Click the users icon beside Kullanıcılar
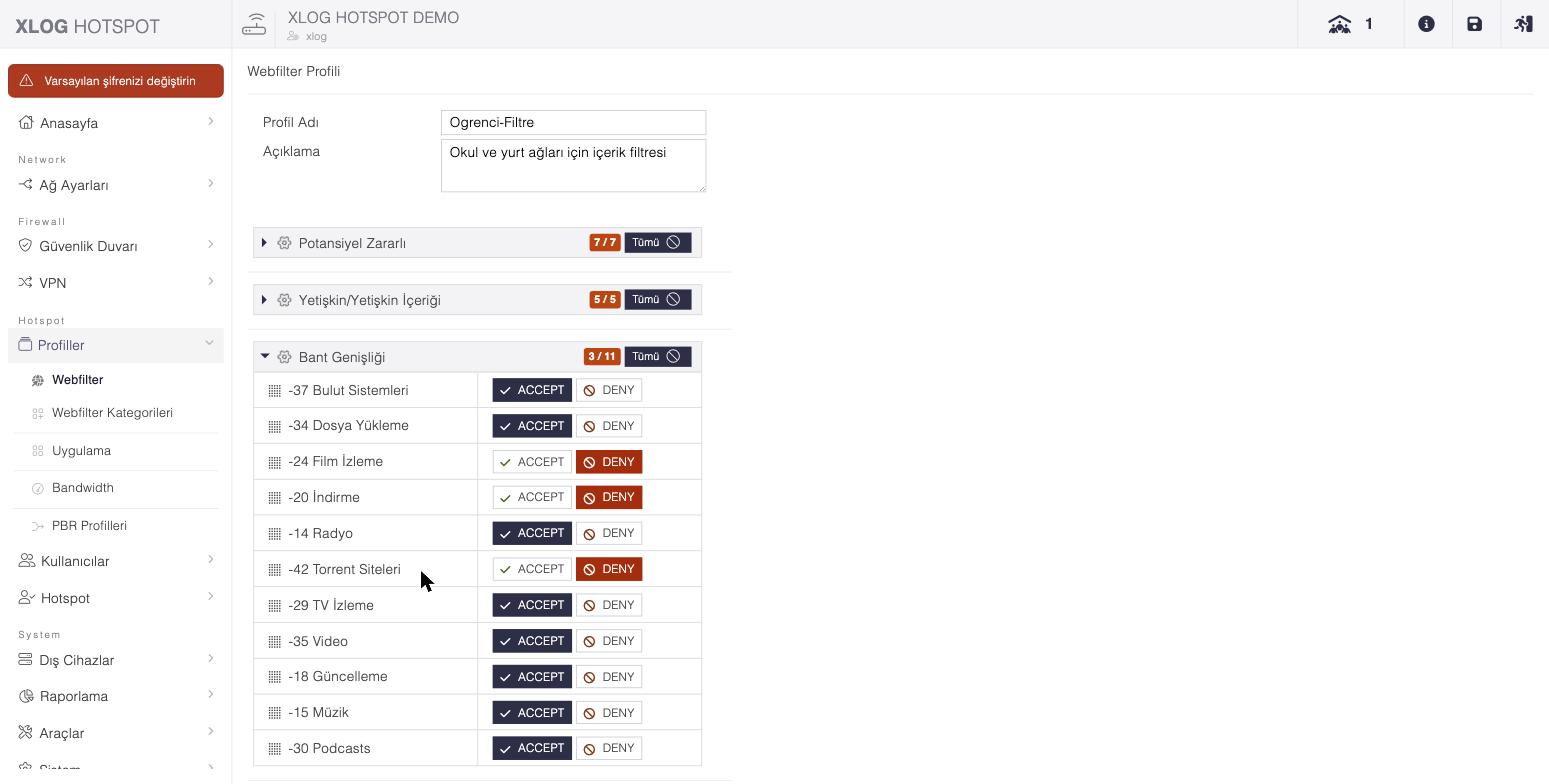This screenshot has height=784, width=1549. [x=27, y=560]
